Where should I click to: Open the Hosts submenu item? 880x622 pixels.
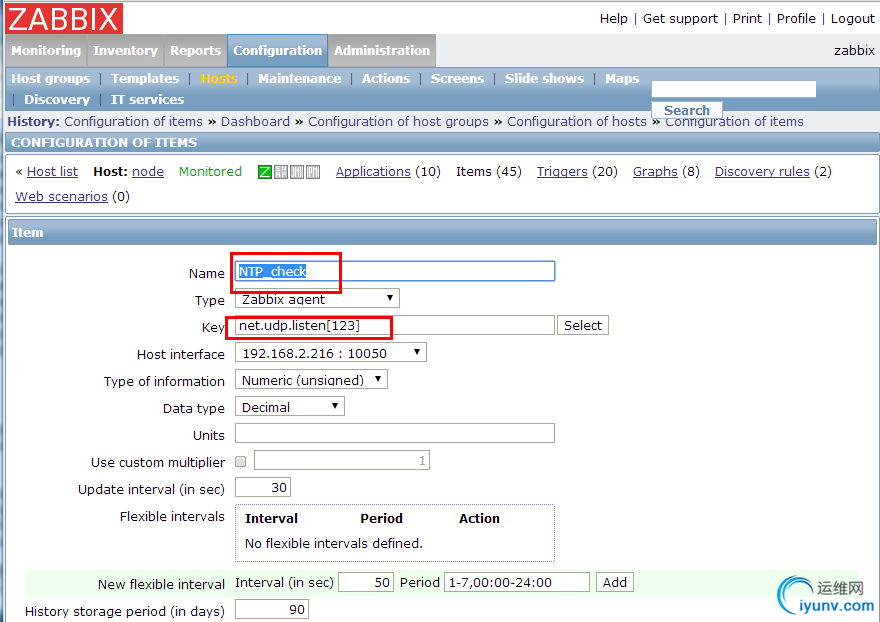click(218, 79)
